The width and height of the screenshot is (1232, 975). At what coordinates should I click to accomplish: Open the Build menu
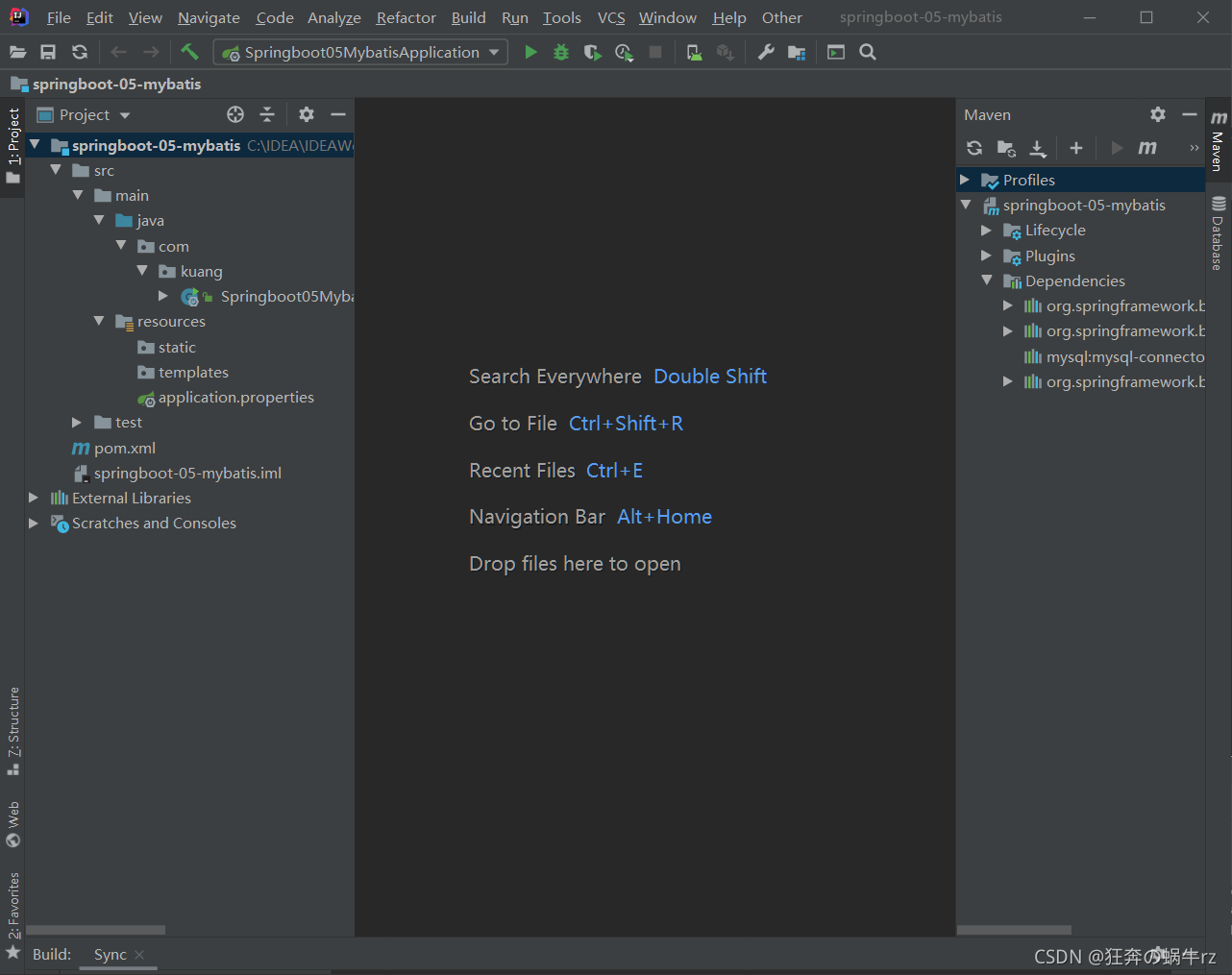point(468,17)
